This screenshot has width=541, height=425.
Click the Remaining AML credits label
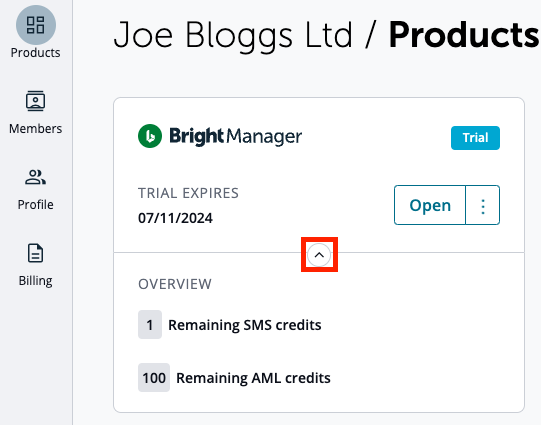[253, 378]
